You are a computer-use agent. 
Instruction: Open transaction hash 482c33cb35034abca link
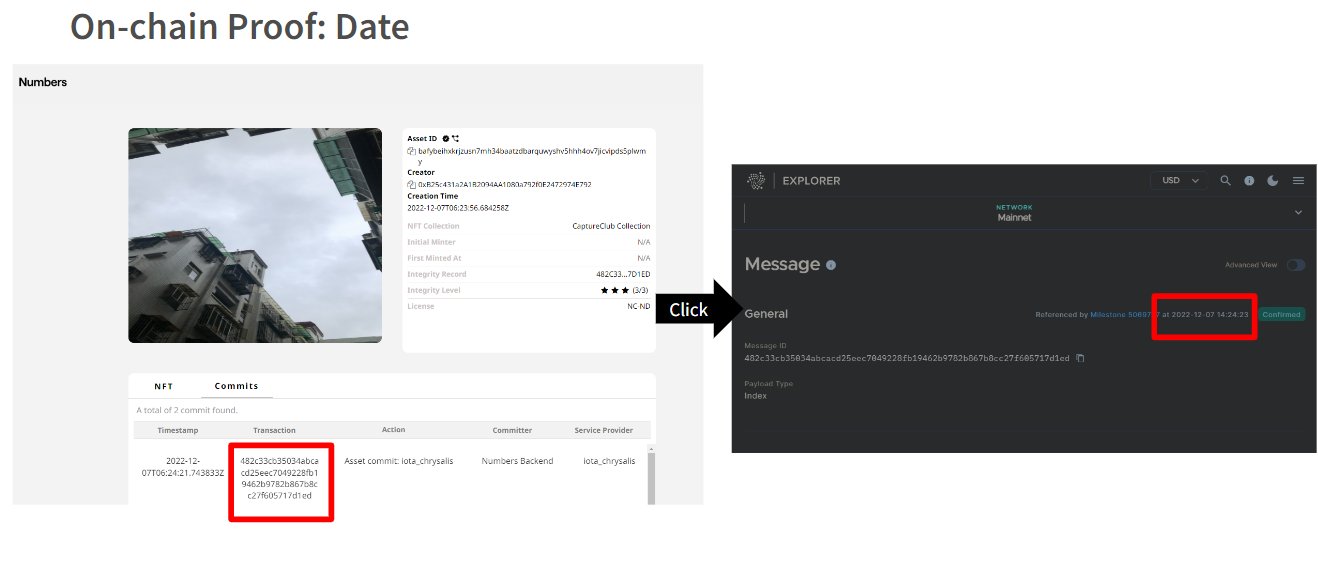(x=280, y=478)
